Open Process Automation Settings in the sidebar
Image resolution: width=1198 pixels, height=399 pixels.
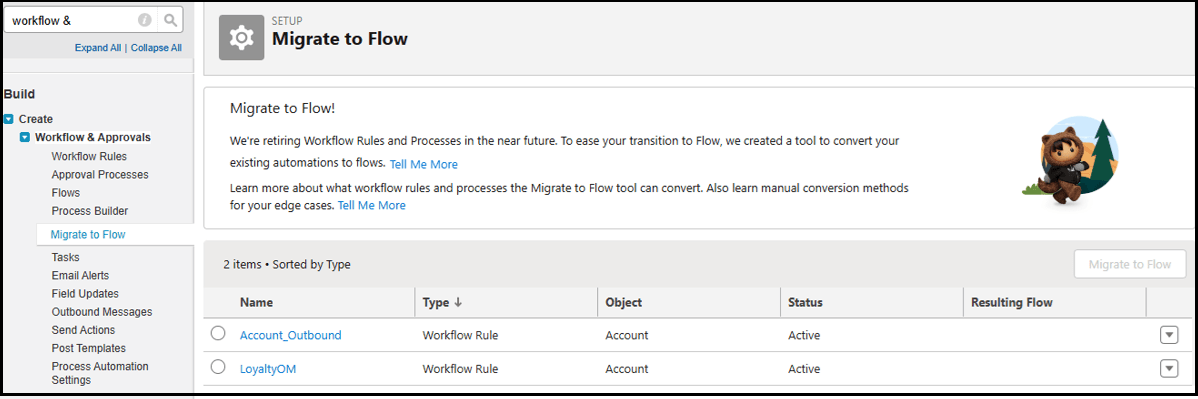pyautogui.click(x=100, y=373)
